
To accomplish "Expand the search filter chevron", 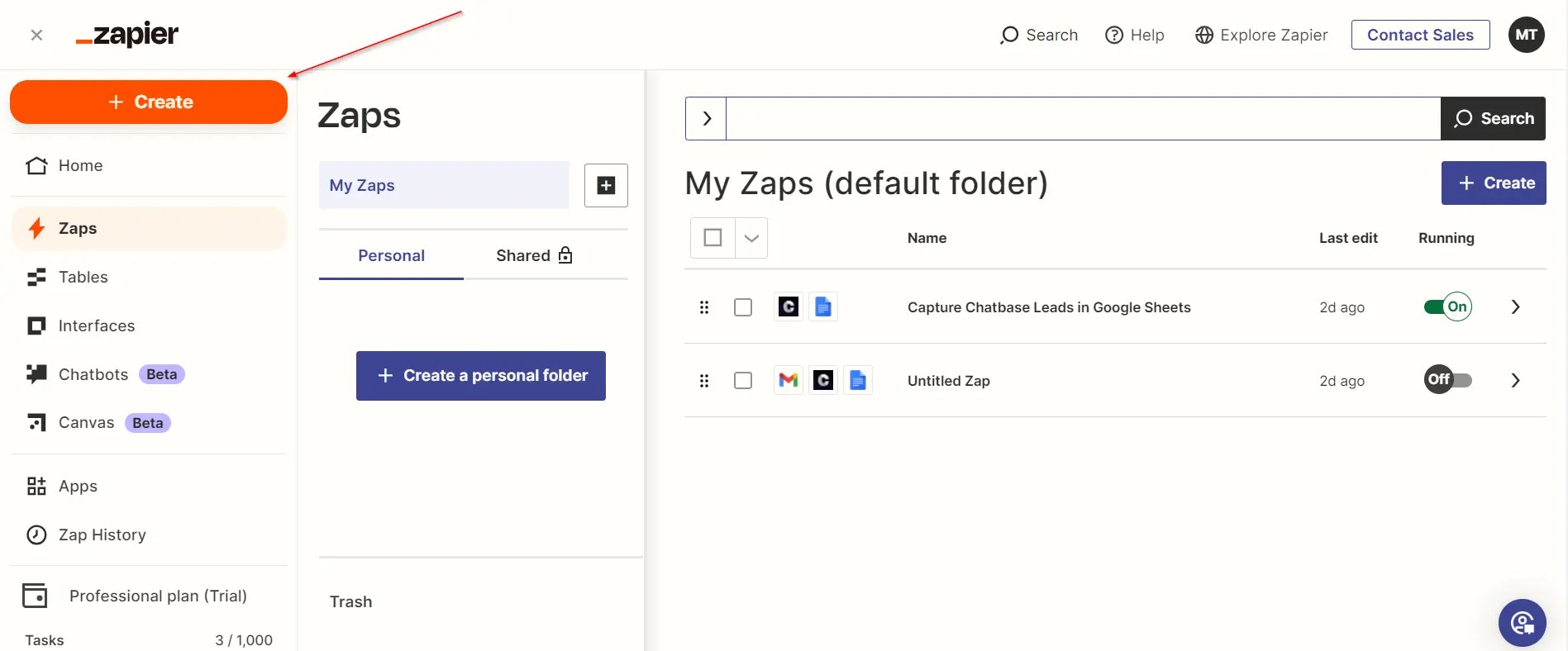I will pyautogui.click(x=706, y=118).
